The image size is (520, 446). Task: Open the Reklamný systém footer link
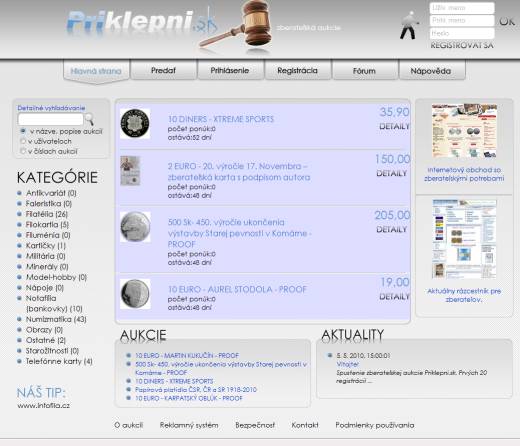tap(189, 425)
